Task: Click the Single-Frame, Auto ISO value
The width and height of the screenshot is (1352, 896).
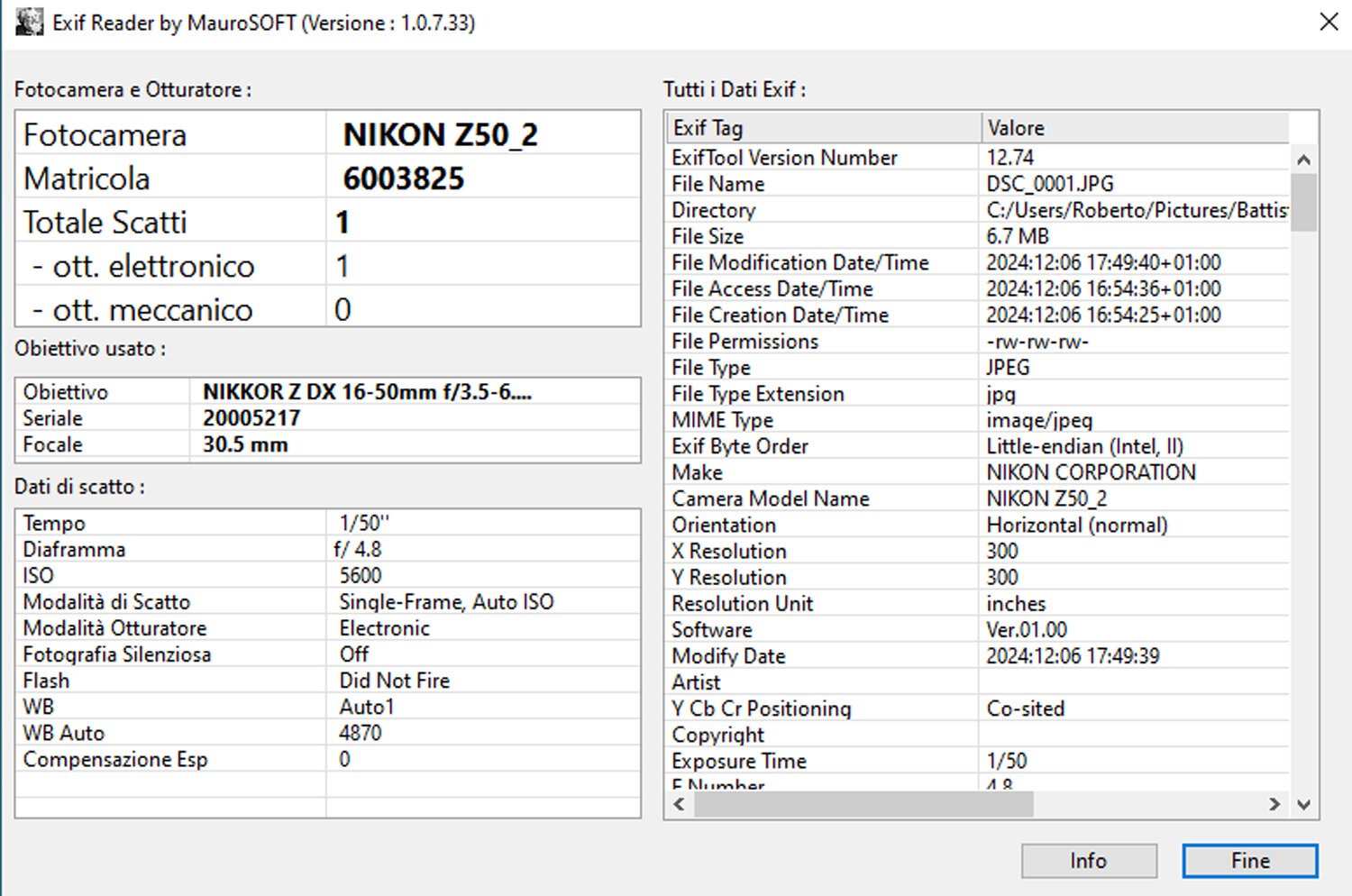Action: click(x=446, y=601)
